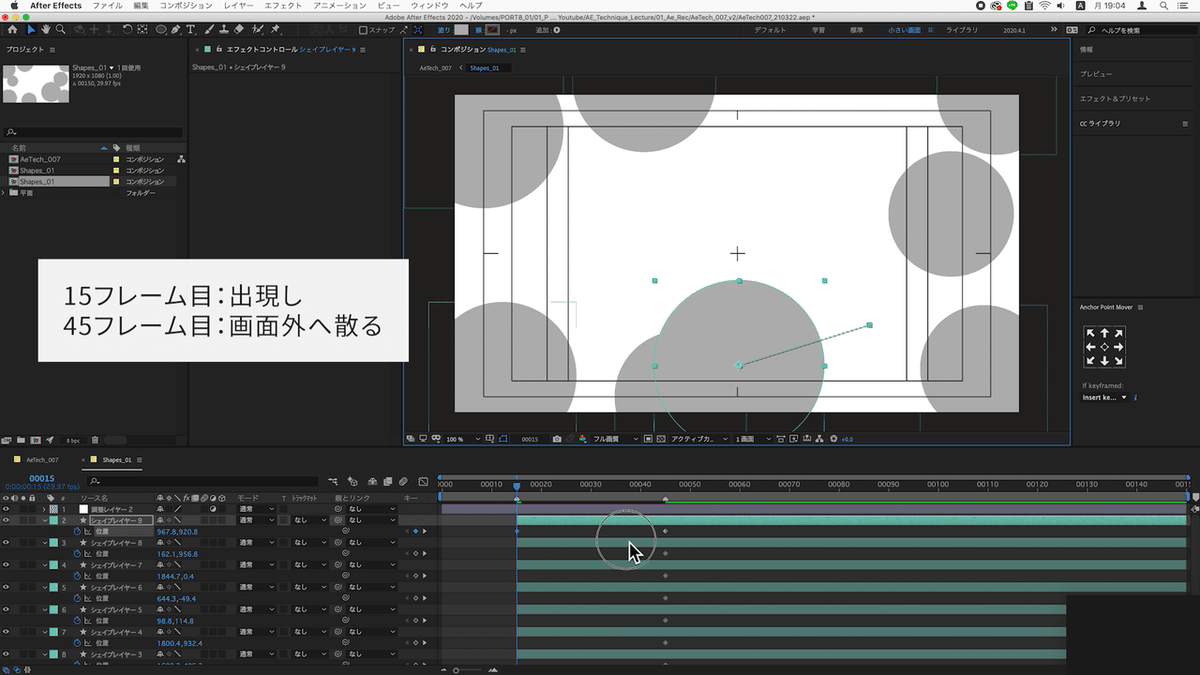
Task: Select the Pen tool
Action: pos(176,30)
